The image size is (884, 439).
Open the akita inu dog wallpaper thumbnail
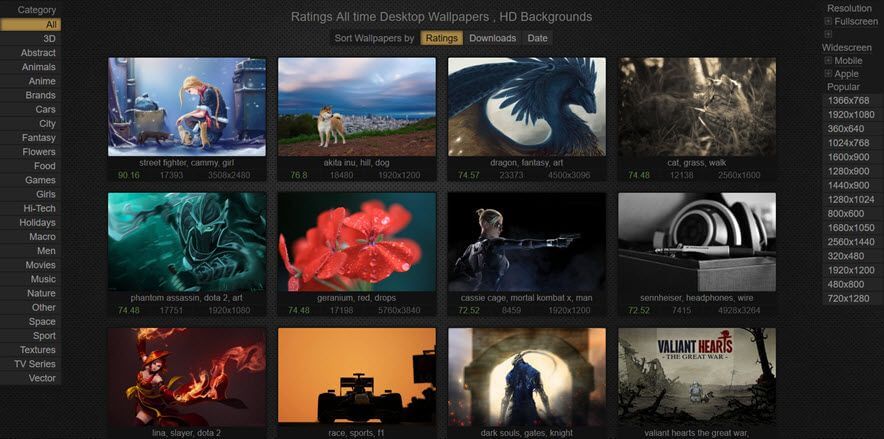tap(357, 107)
